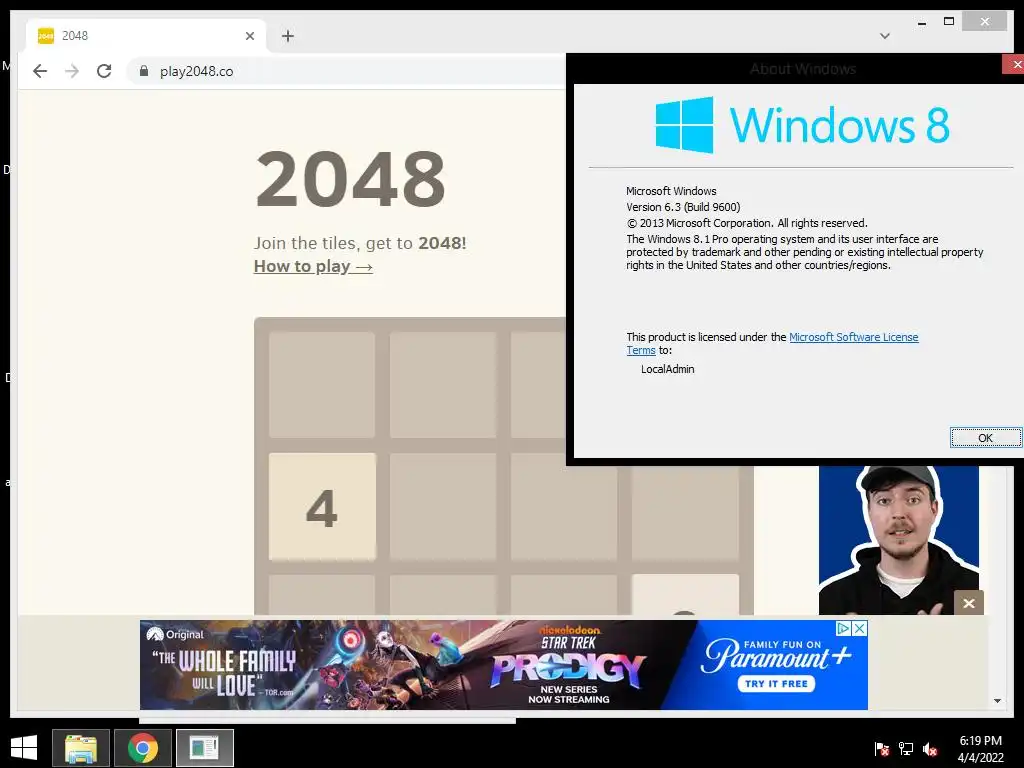Click the muted volume speaker icon
The image size is (1024, 768).
pyautogui.click(x=931, y=749)
